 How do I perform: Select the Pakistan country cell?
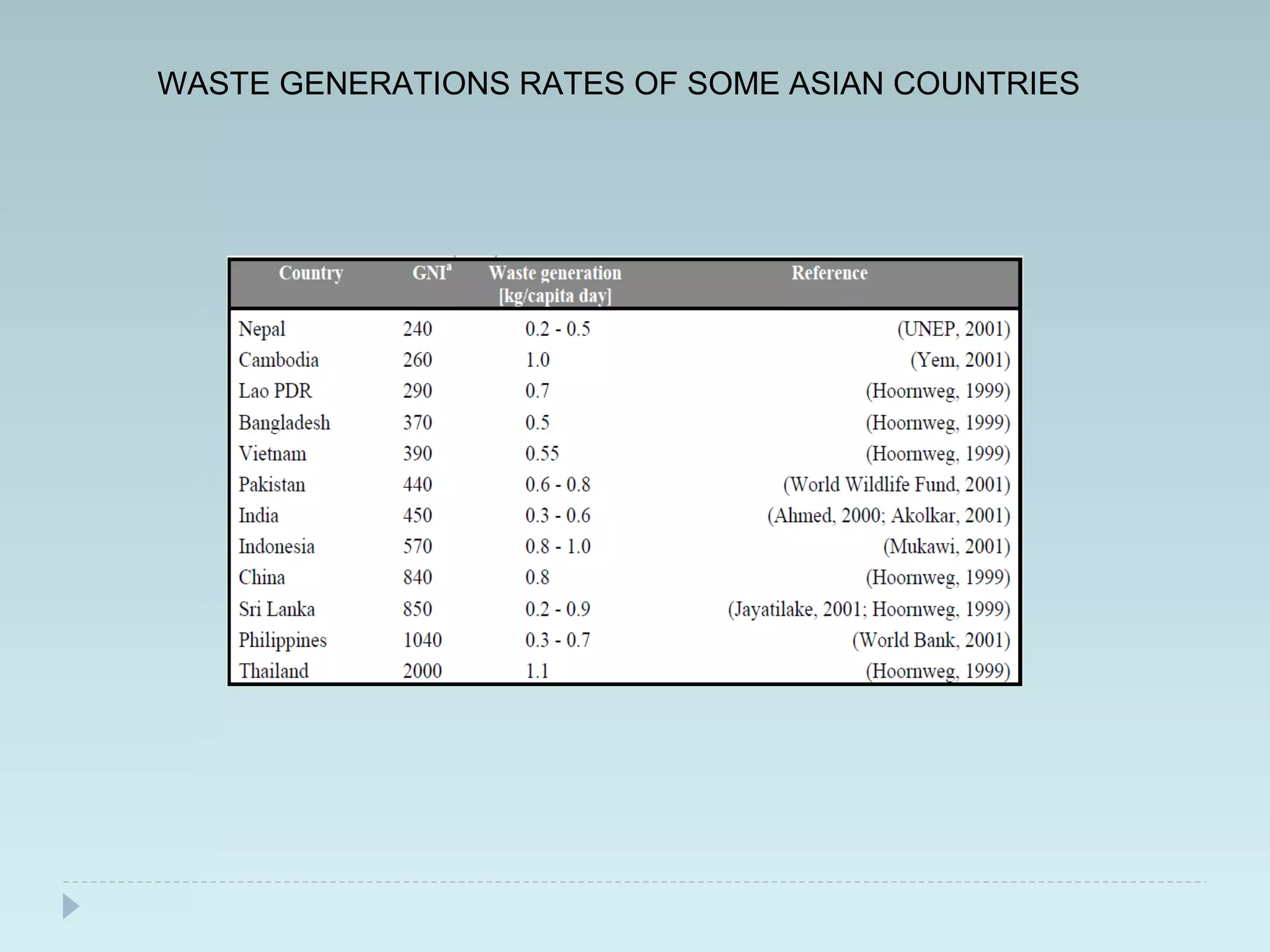[272, 485]
